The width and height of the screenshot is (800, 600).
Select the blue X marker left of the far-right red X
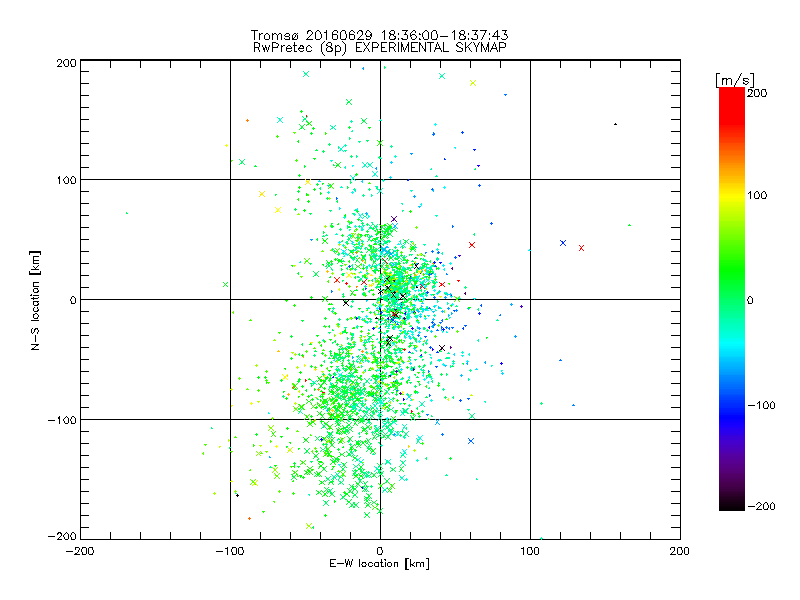point(563,243)
